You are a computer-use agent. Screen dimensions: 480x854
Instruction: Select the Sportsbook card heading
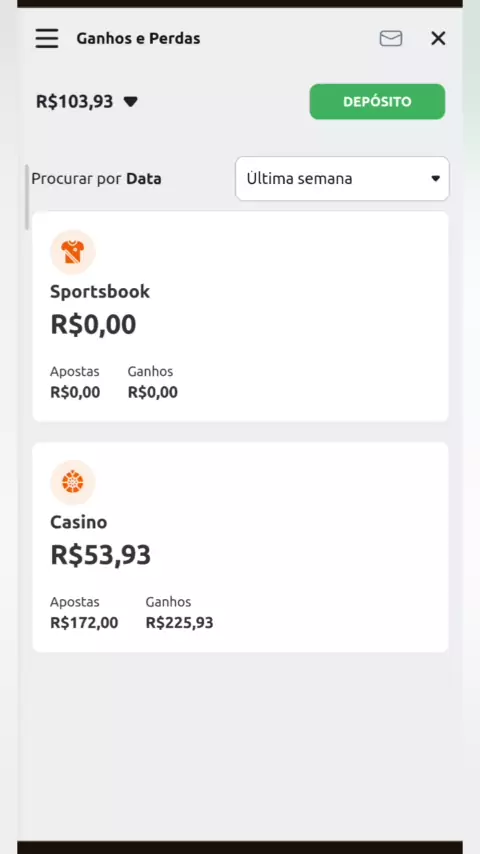[x=100, y=291]
